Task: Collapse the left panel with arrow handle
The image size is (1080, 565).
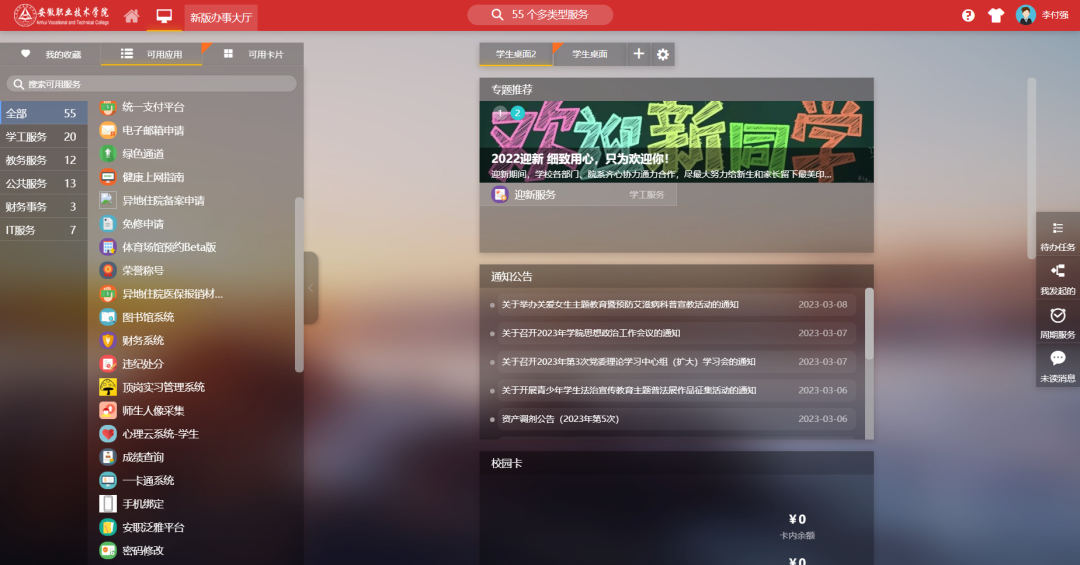Action: (310, 287)
